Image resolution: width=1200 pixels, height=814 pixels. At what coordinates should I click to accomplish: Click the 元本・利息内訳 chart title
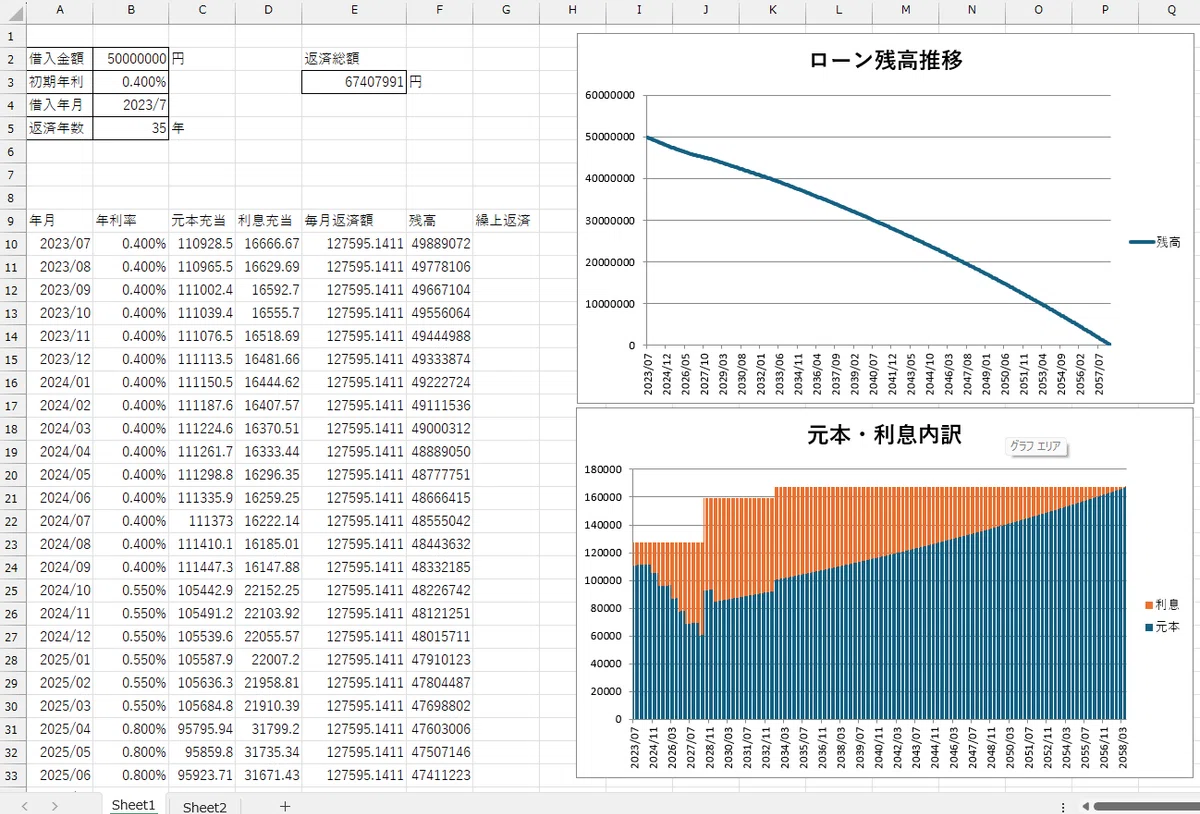pyautogui.click(x=885, y=435)
